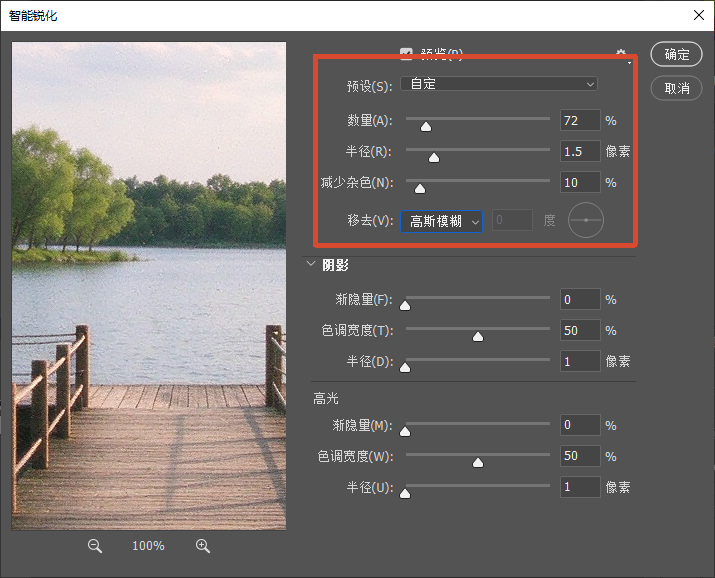Click the 半径(D) value field
Image resolution: width=715 pixels, height=578 pixels.
point(580,361)
